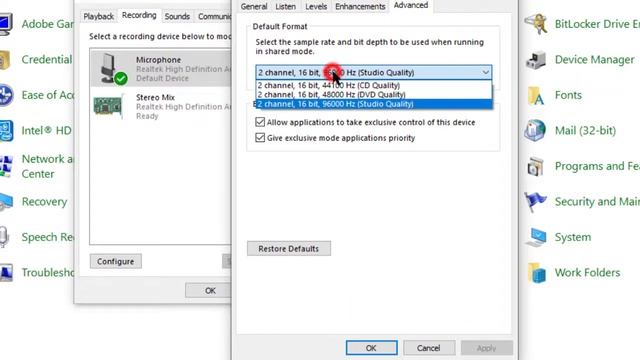Select the Stereo Mix sound card icon
640x360 pixels.
tap(108, 107)
